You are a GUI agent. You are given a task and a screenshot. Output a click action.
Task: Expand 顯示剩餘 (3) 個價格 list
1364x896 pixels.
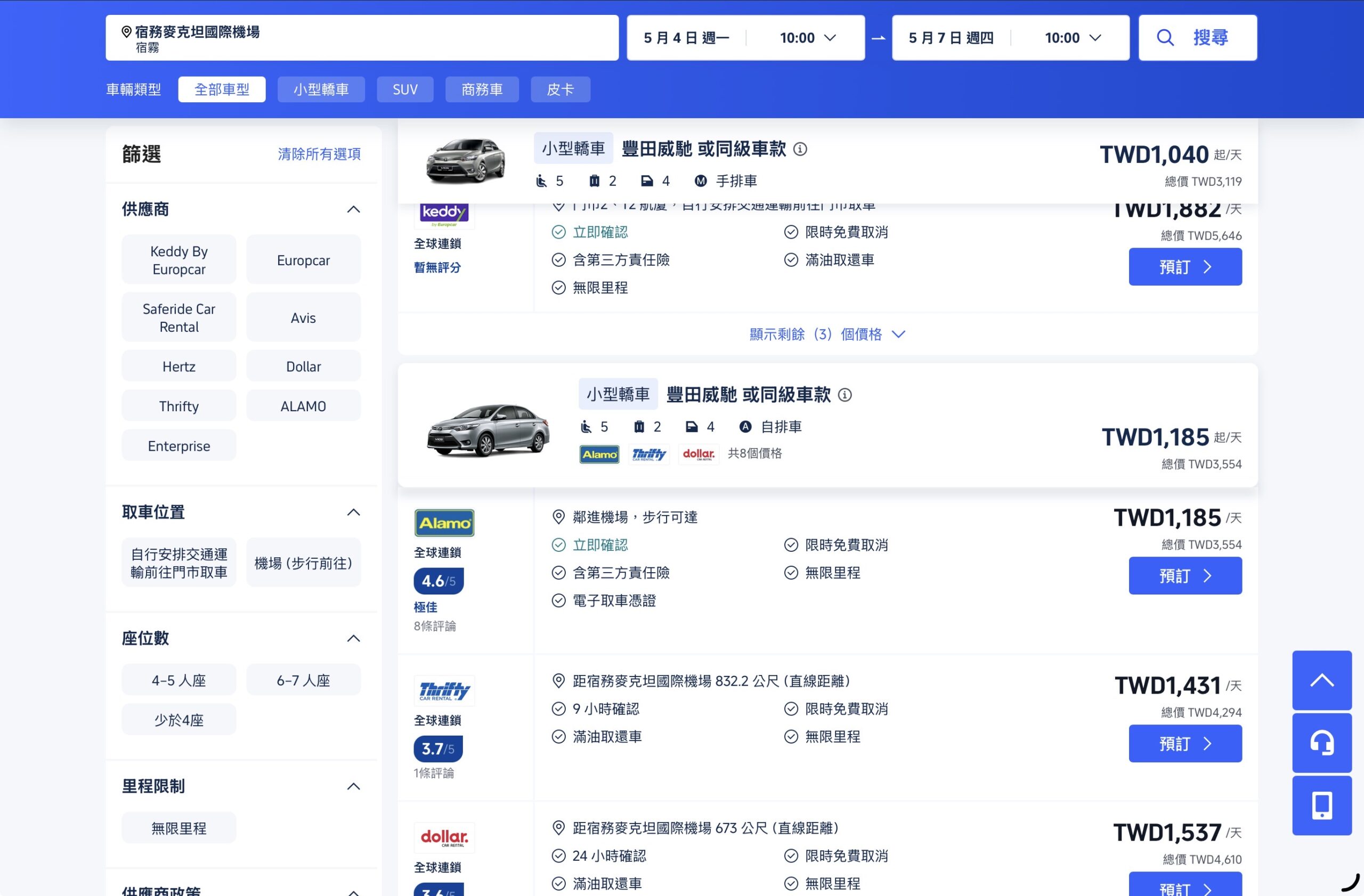tap(827, 334)
